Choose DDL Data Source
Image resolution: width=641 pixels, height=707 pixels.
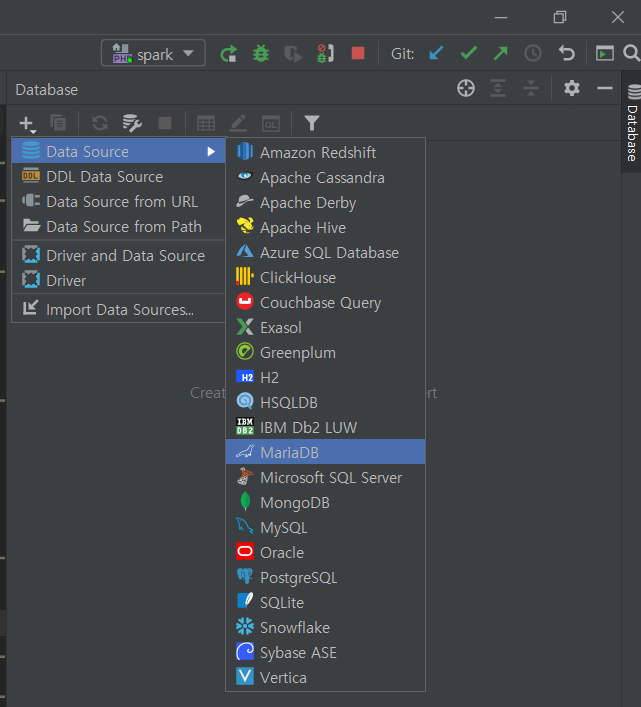point(118,176)
